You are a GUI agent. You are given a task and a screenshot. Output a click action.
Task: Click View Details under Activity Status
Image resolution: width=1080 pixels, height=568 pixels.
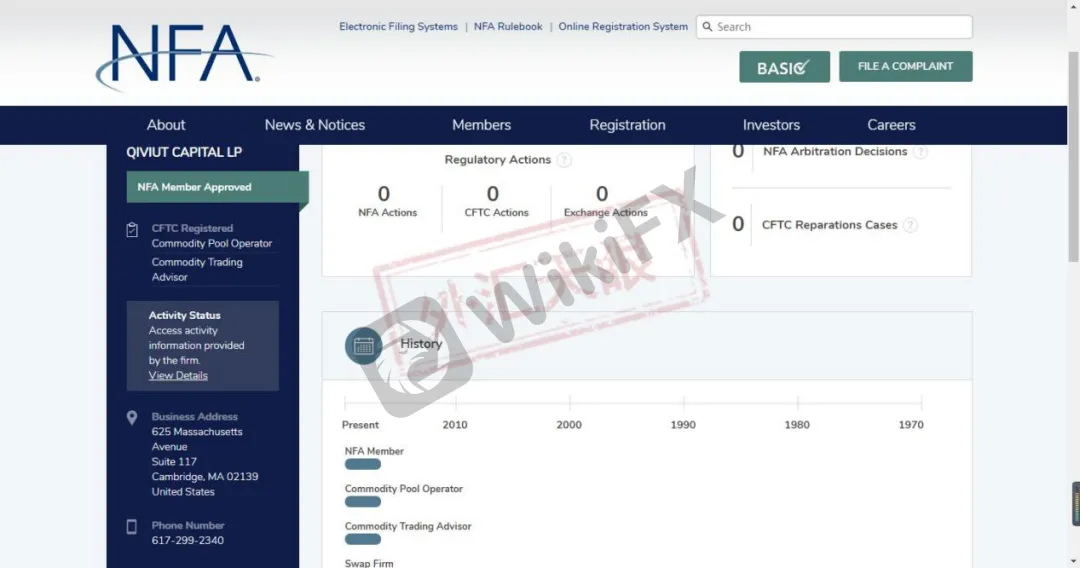[178, 376]
